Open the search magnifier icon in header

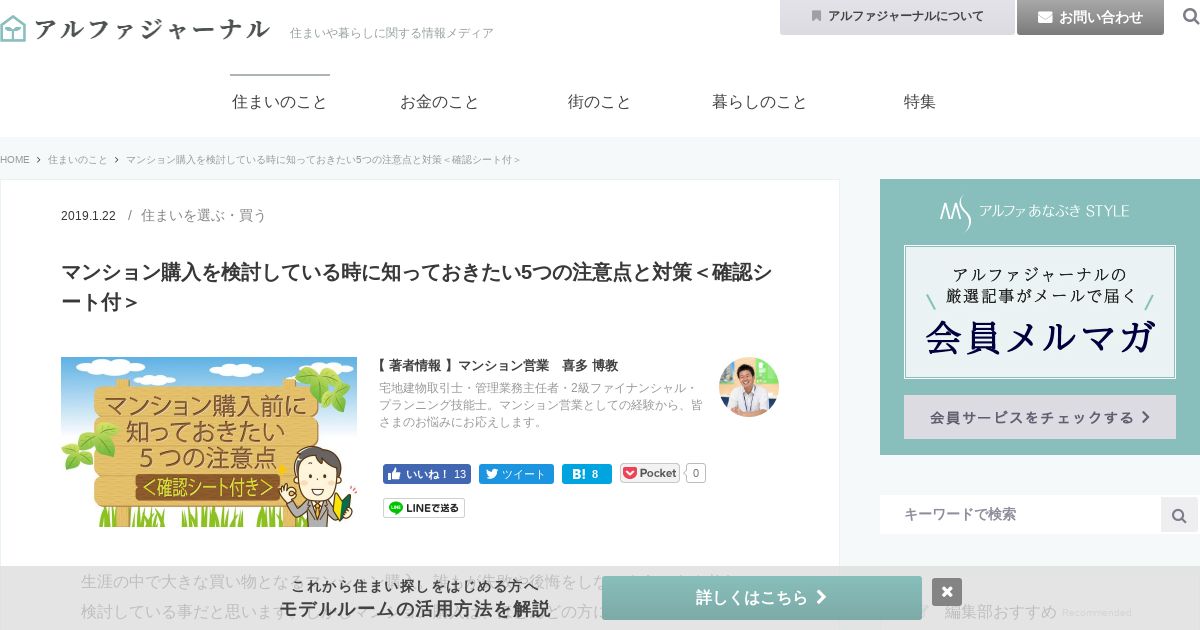pos(1190,17)
